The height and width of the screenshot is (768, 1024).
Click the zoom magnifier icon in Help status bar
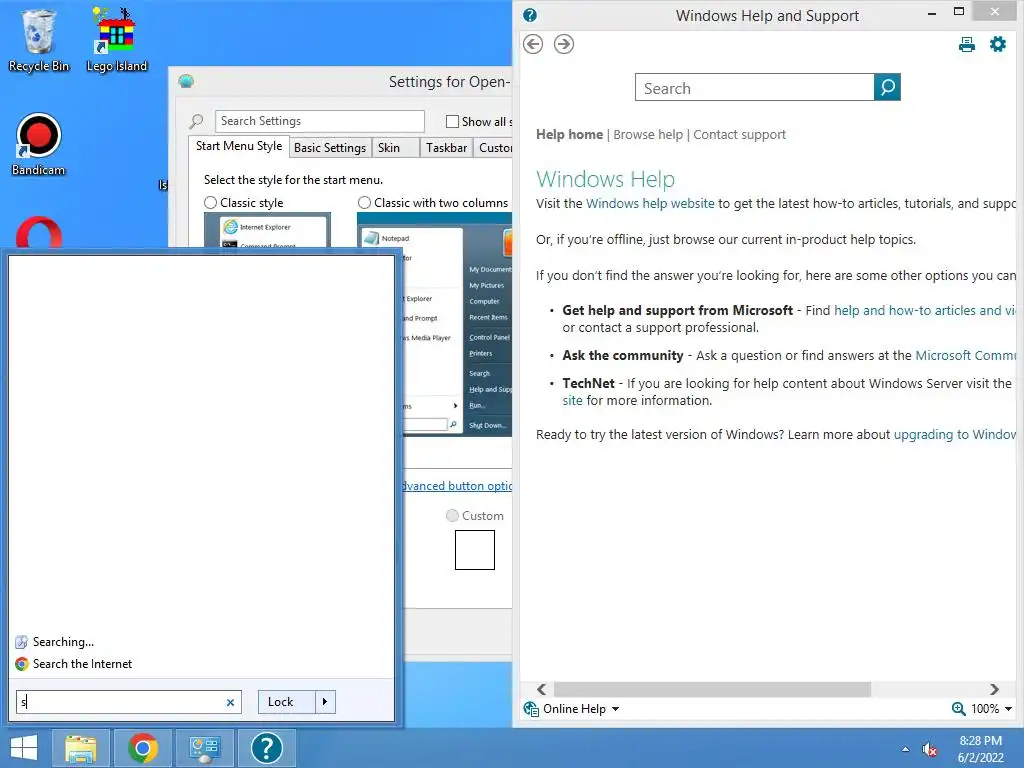(x=958, y=709)
